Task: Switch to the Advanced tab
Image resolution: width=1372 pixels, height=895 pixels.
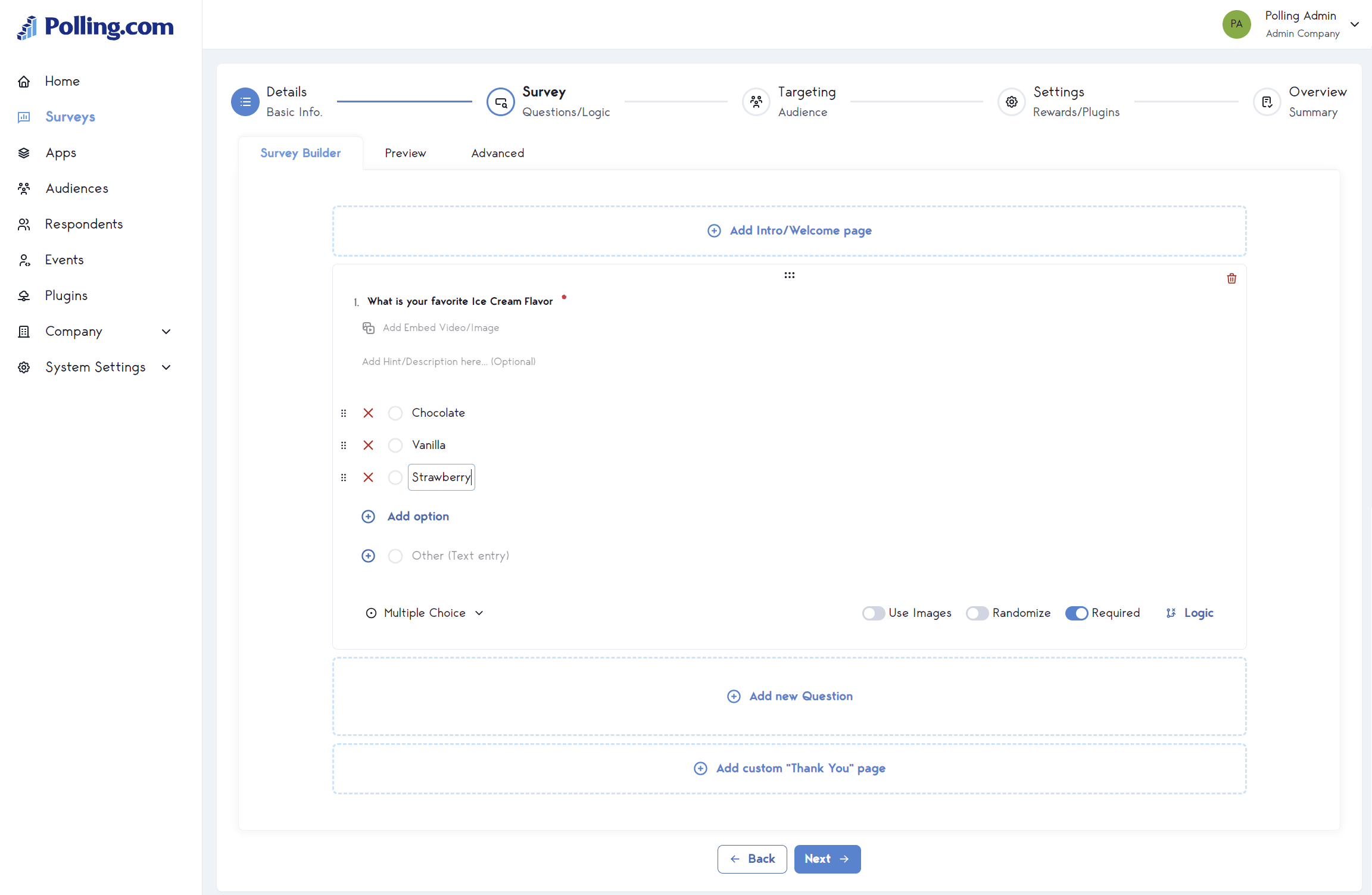Action: point(497,153)
